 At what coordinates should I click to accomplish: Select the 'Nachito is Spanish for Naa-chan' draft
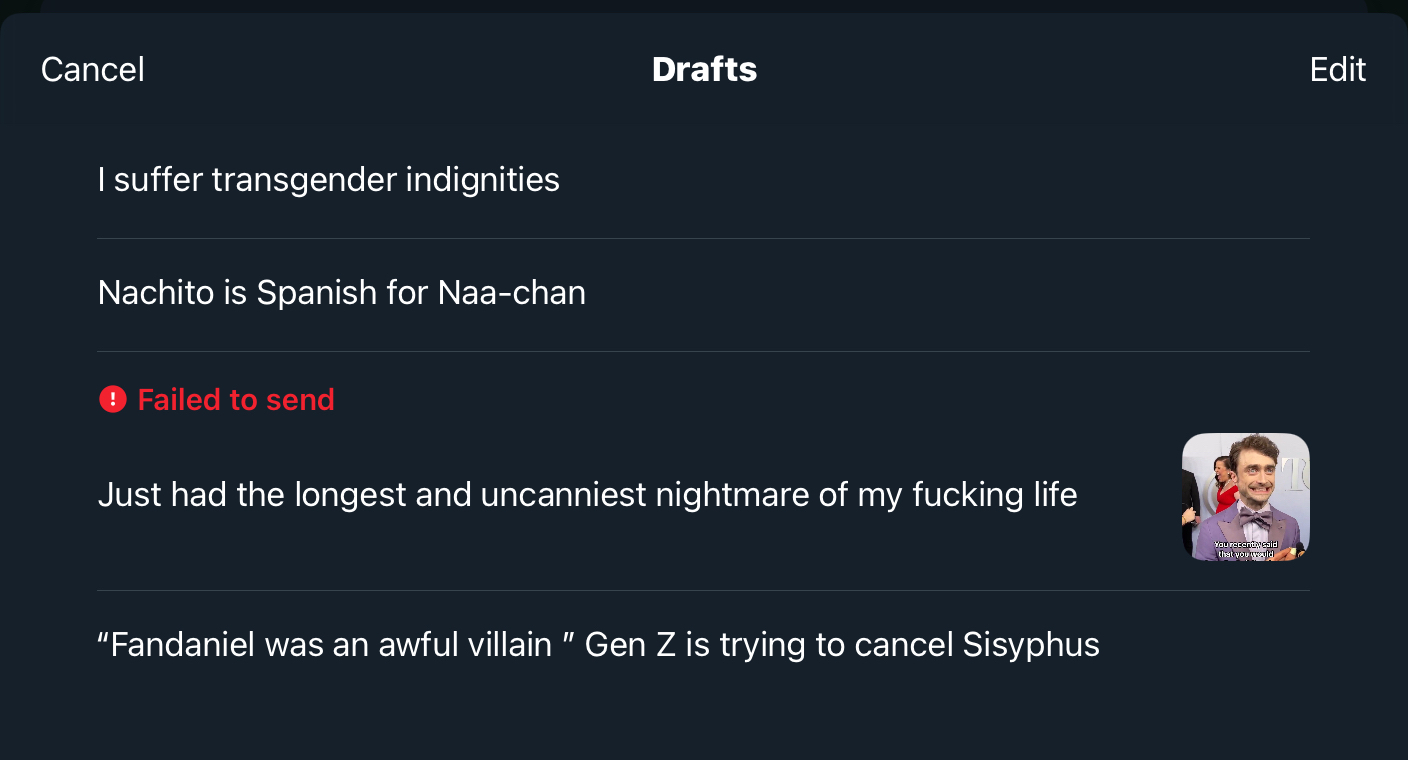tap(342, 293)
